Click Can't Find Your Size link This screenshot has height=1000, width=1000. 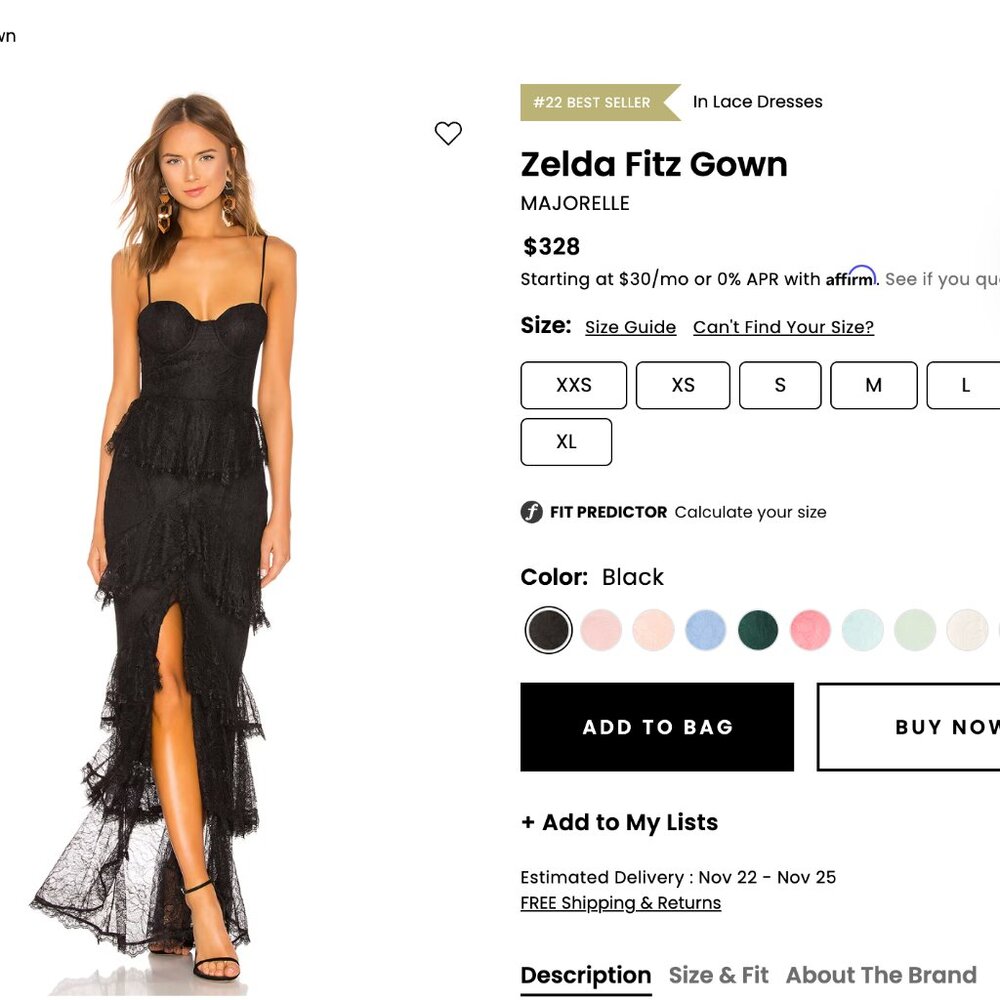(x=783, y=327)
